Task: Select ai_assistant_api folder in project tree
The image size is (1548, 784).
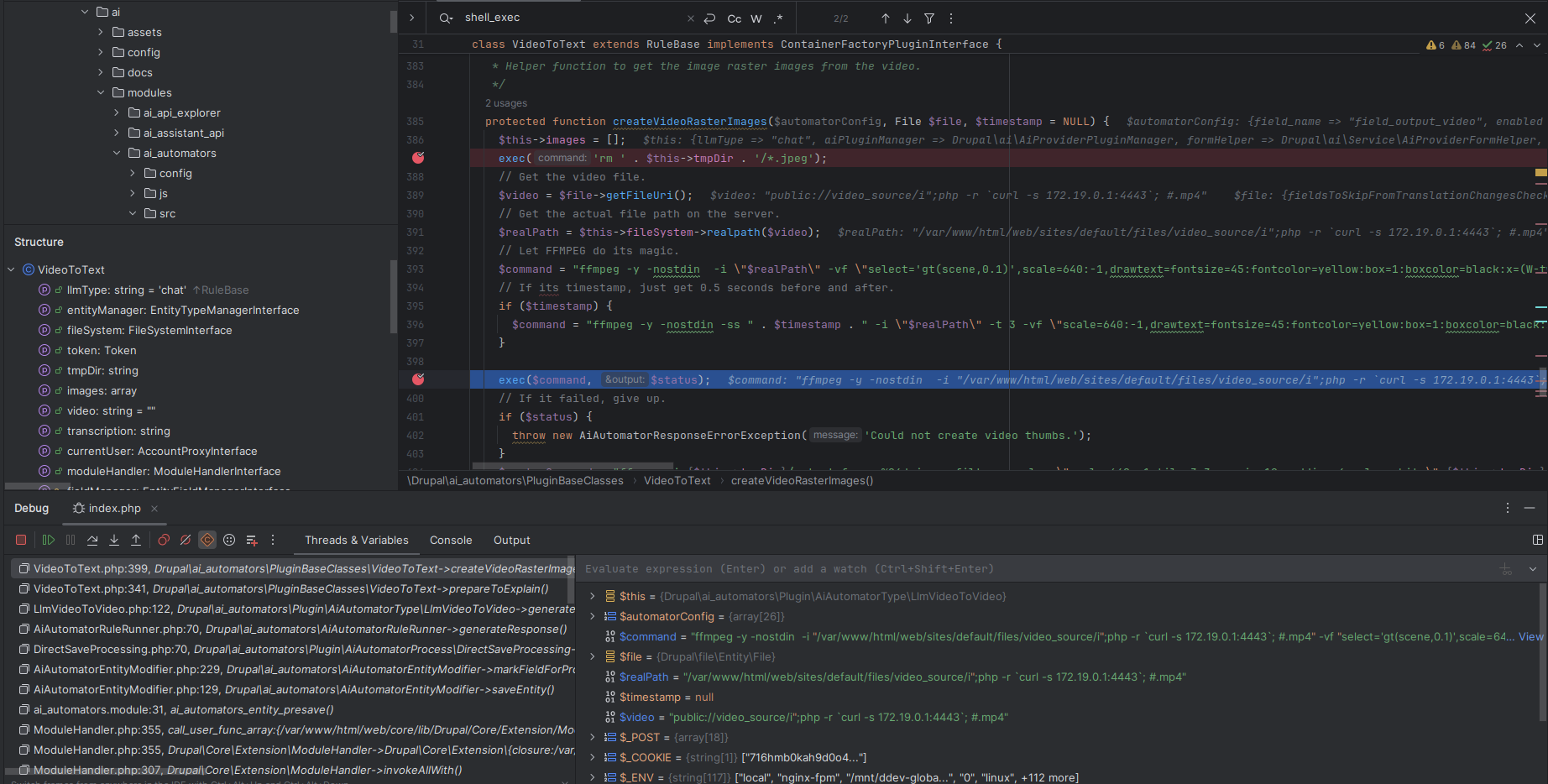Action: tap(183, 133)
